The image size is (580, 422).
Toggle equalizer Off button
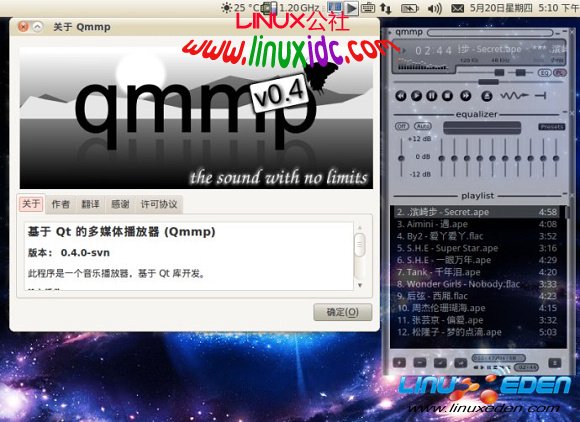[x=402, y=126]
